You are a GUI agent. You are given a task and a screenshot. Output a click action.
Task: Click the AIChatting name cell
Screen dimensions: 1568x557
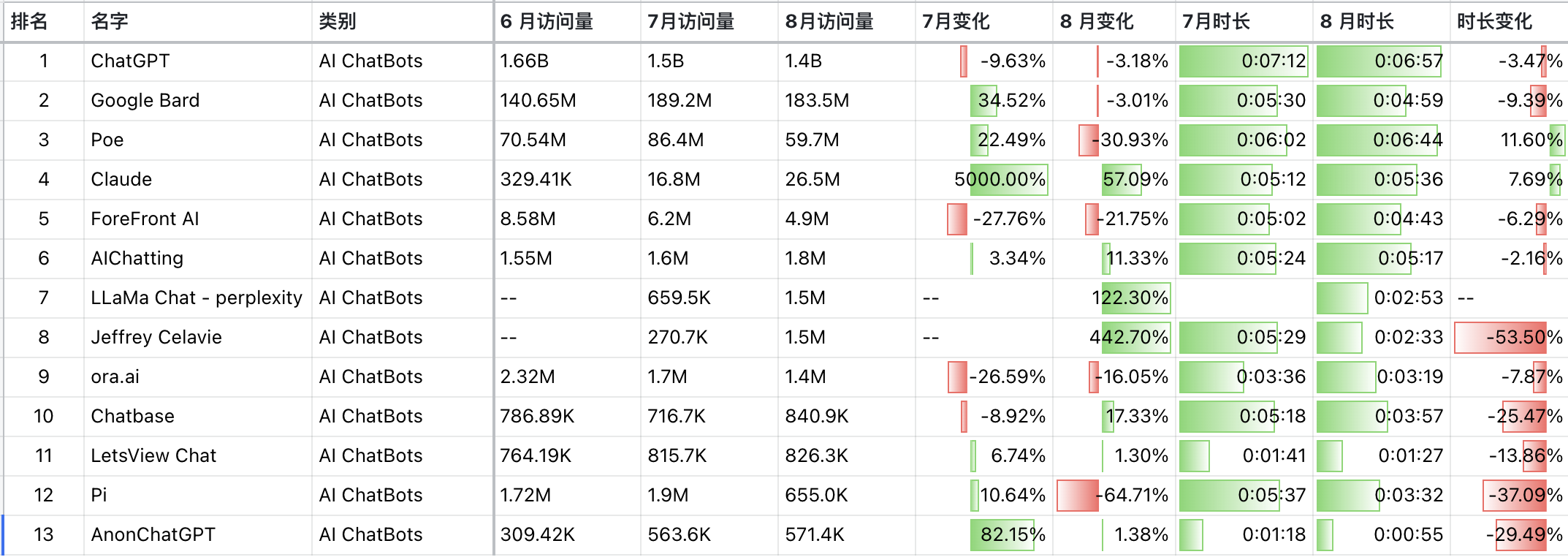198,259
